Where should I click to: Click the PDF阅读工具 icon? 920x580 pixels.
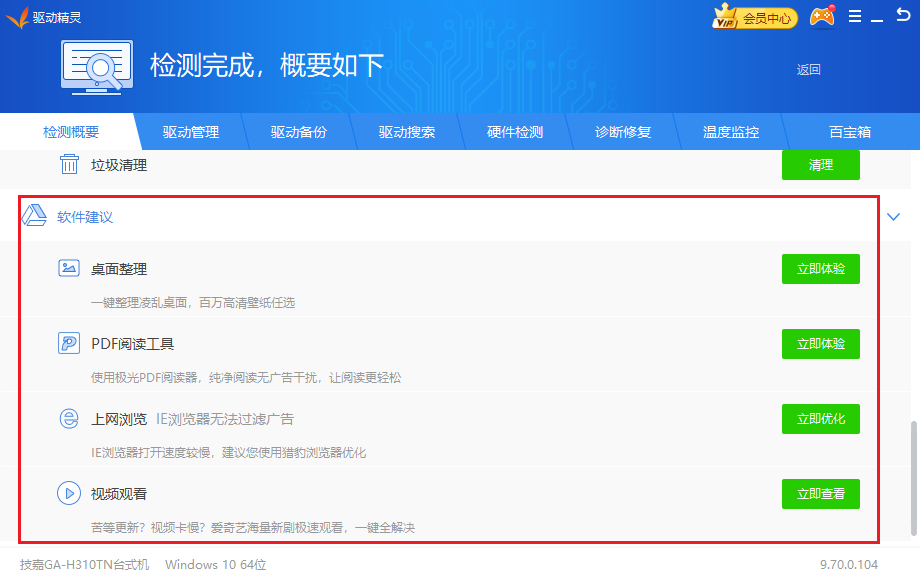pyautogui.click(x=69, y=343)
